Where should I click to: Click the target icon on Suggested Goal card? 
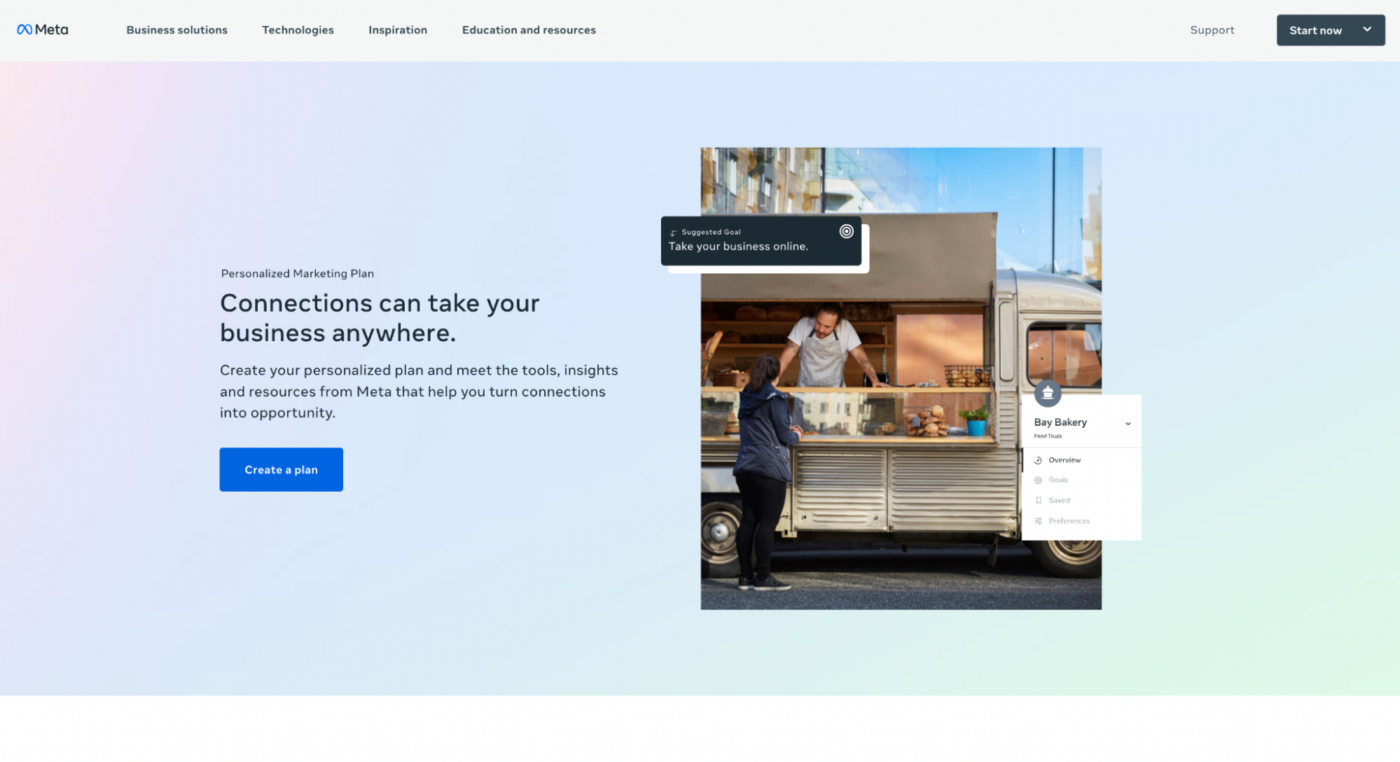pos(846,231)
